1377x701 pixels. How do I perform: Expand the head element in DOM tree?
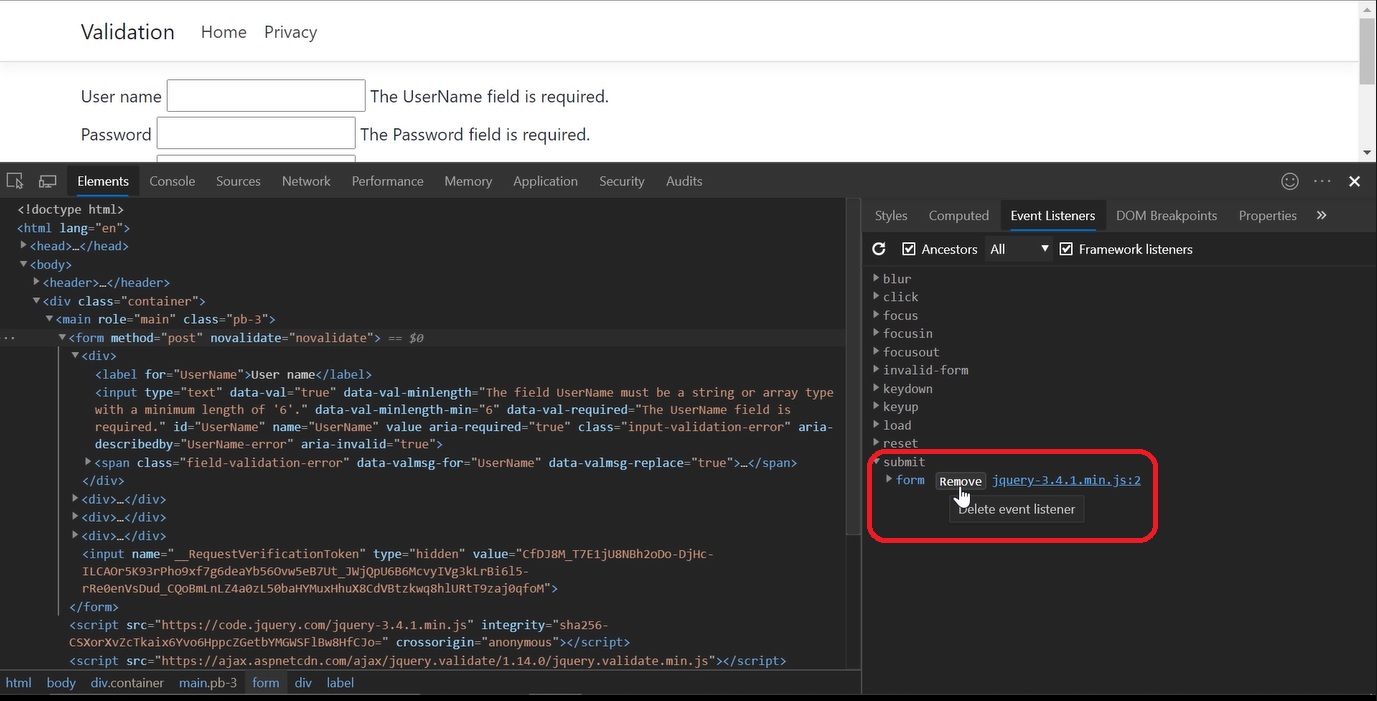tap(24, 245)
